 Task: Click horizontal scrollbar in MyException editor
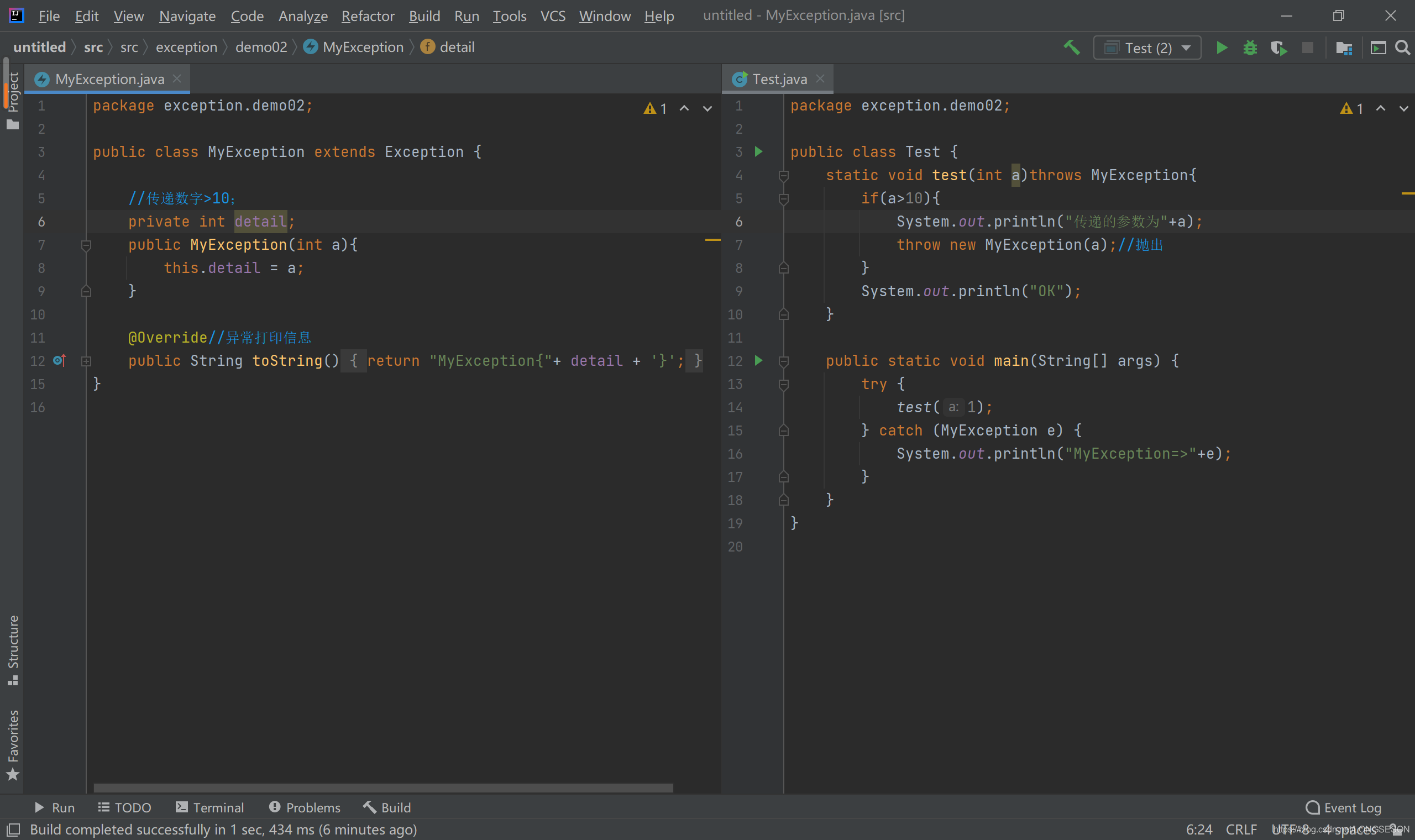pyautogui.click(x=383, y=788)
